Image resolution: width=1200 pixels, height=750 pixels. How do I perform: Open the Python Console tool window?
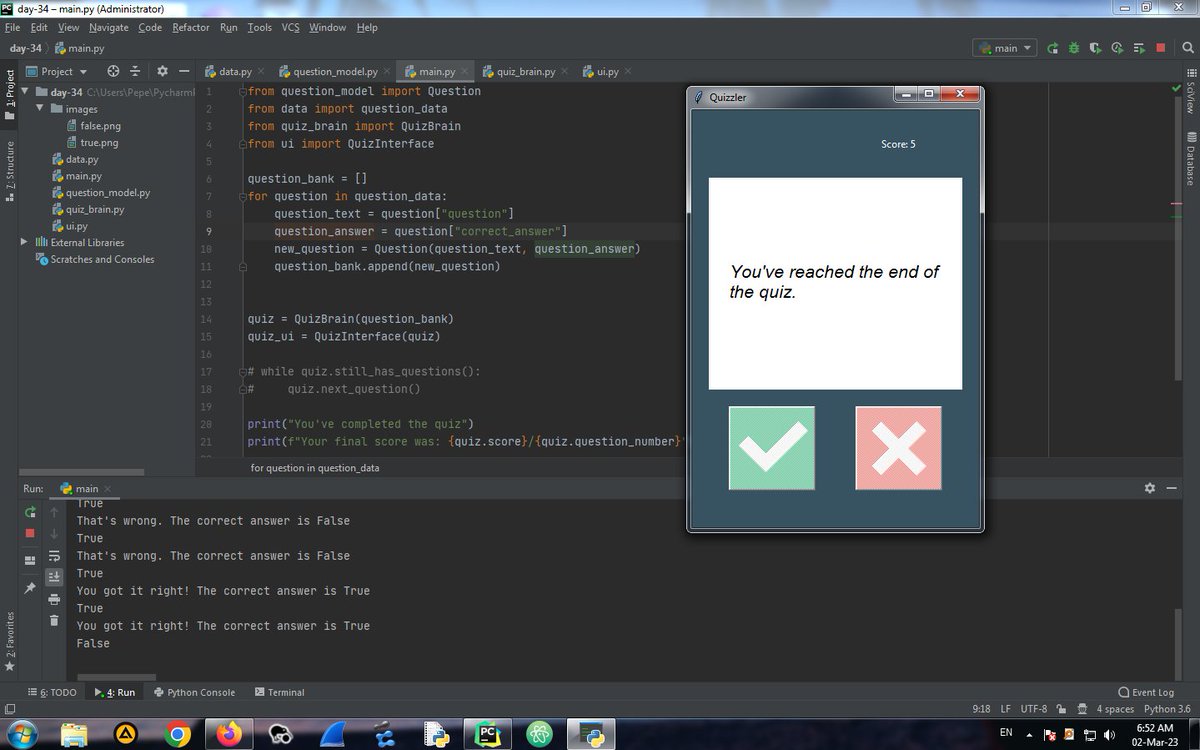(195, 692)
